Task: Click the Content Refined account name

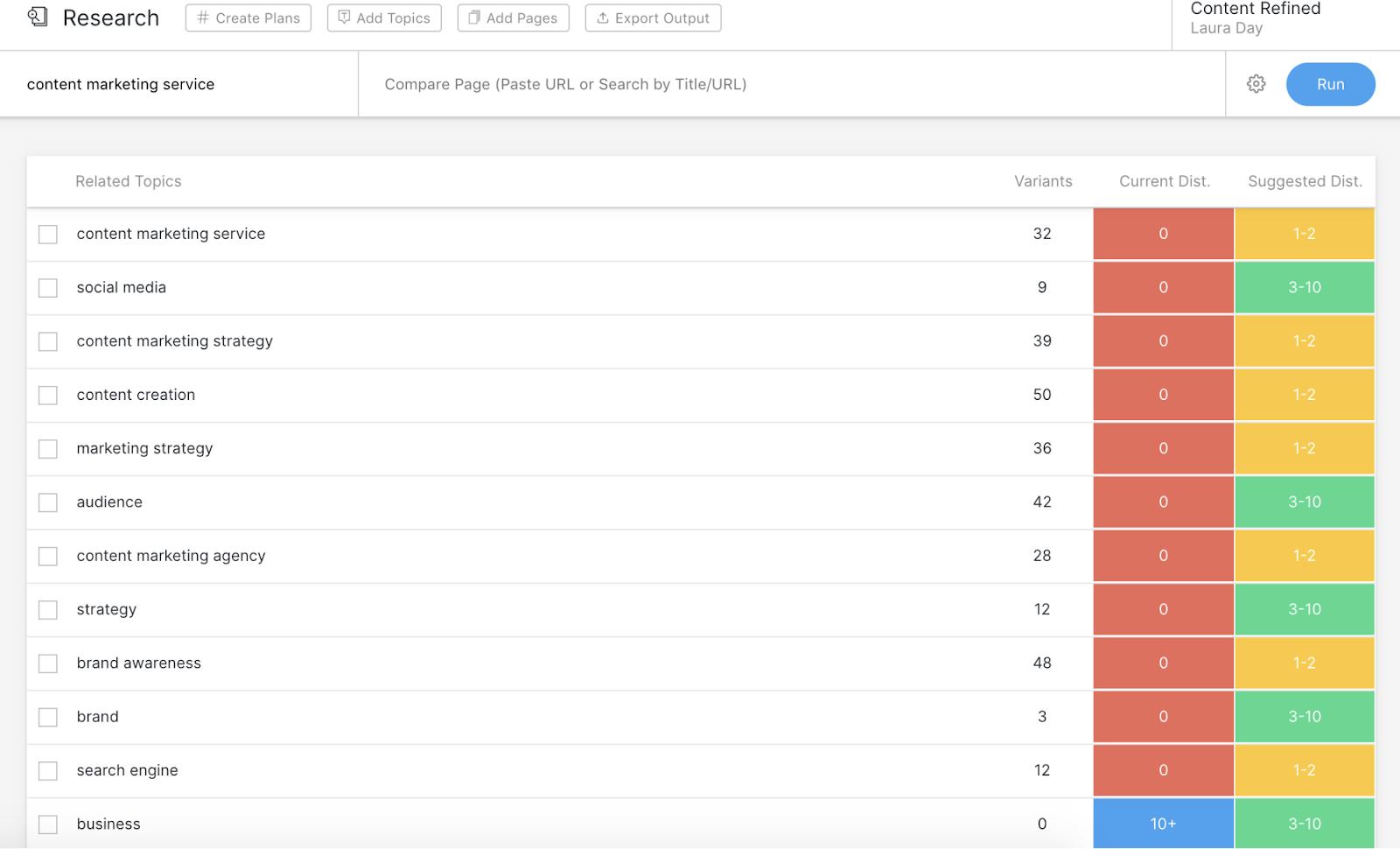Action: click(1256, 9)
